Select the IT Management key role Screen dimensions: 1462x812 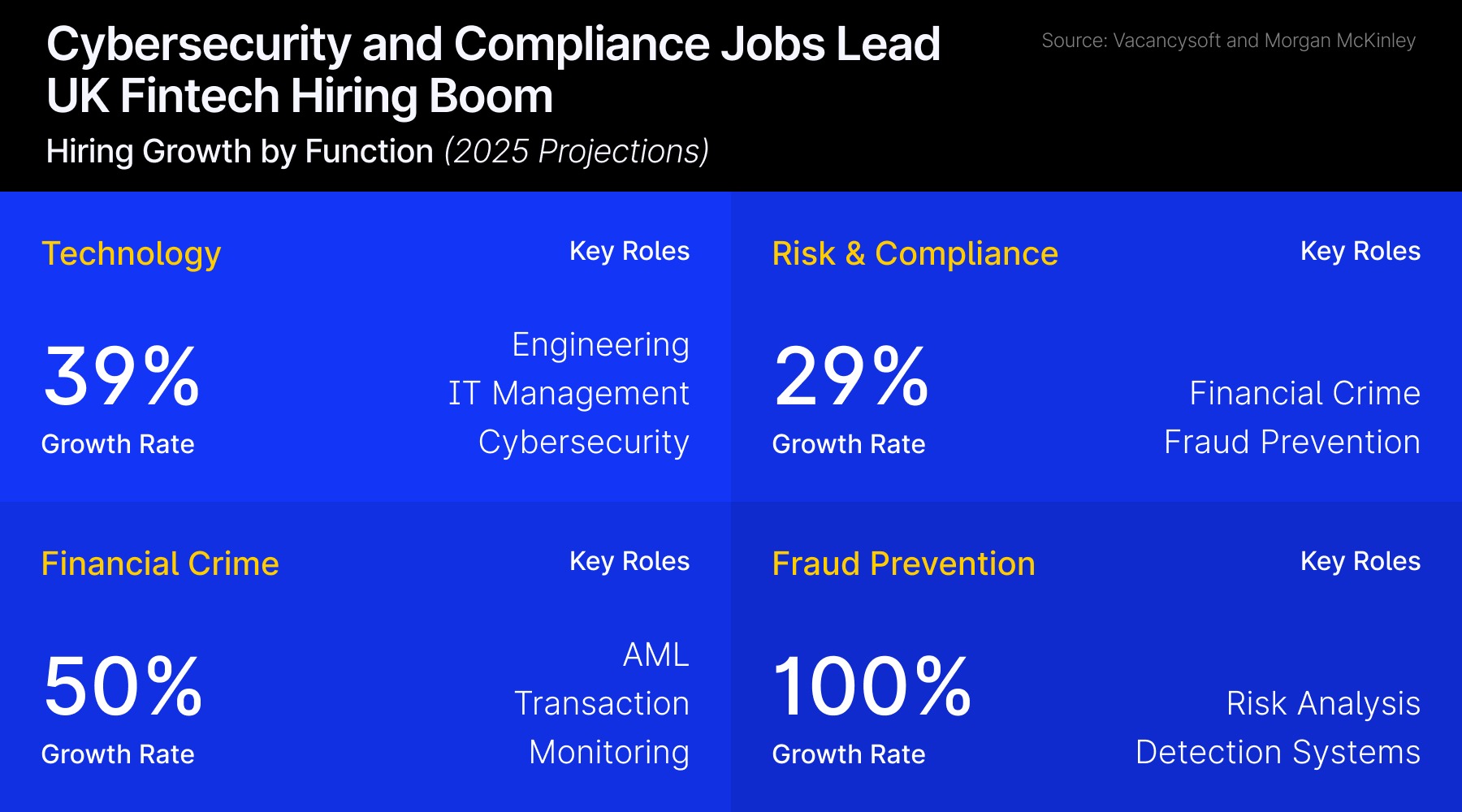[x=569, y=394]
